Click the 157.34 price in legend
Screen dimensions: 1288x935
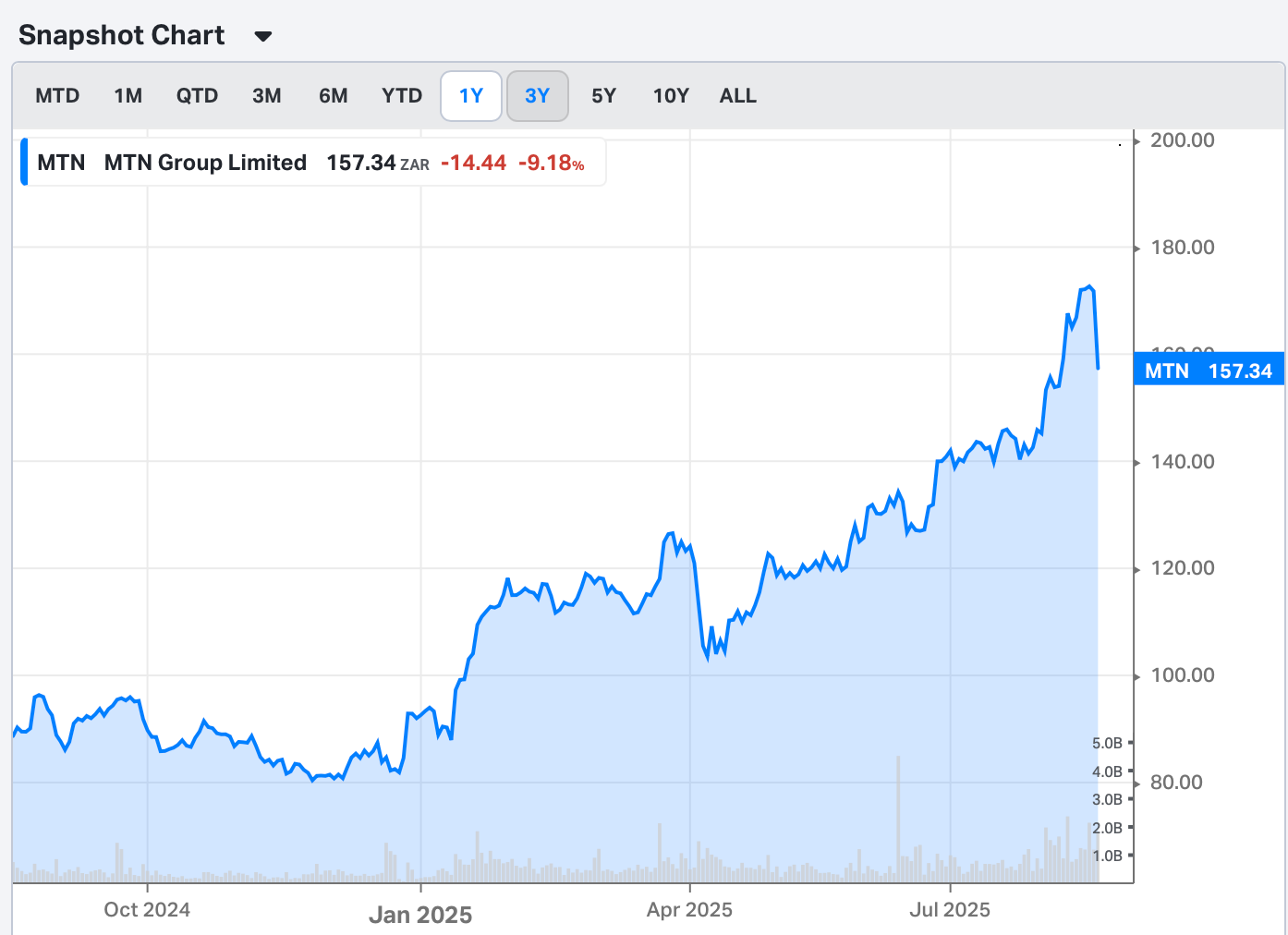(361, 163)
